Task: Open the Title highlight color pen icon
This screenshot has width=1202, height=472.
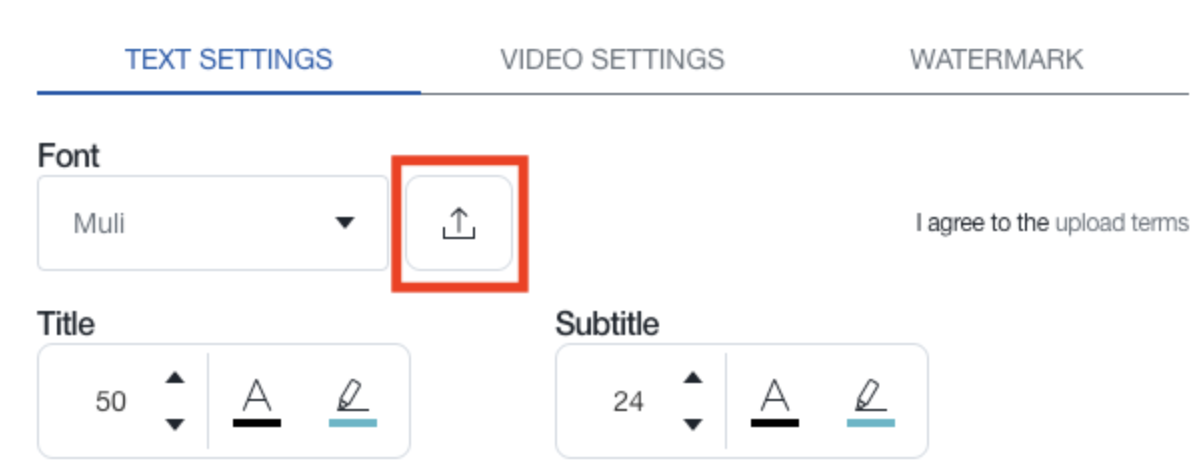Action: (x=353, y=402)
